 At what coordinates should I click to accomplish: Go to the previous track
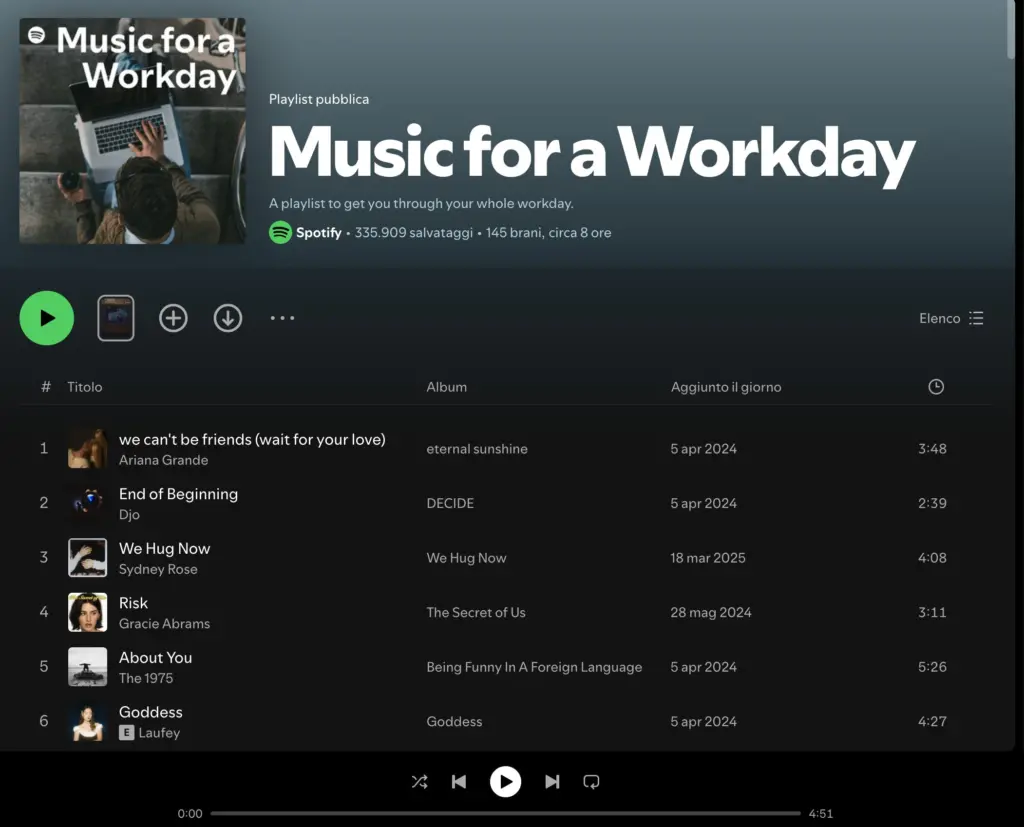pyautogui.click(x=459, y=782)
